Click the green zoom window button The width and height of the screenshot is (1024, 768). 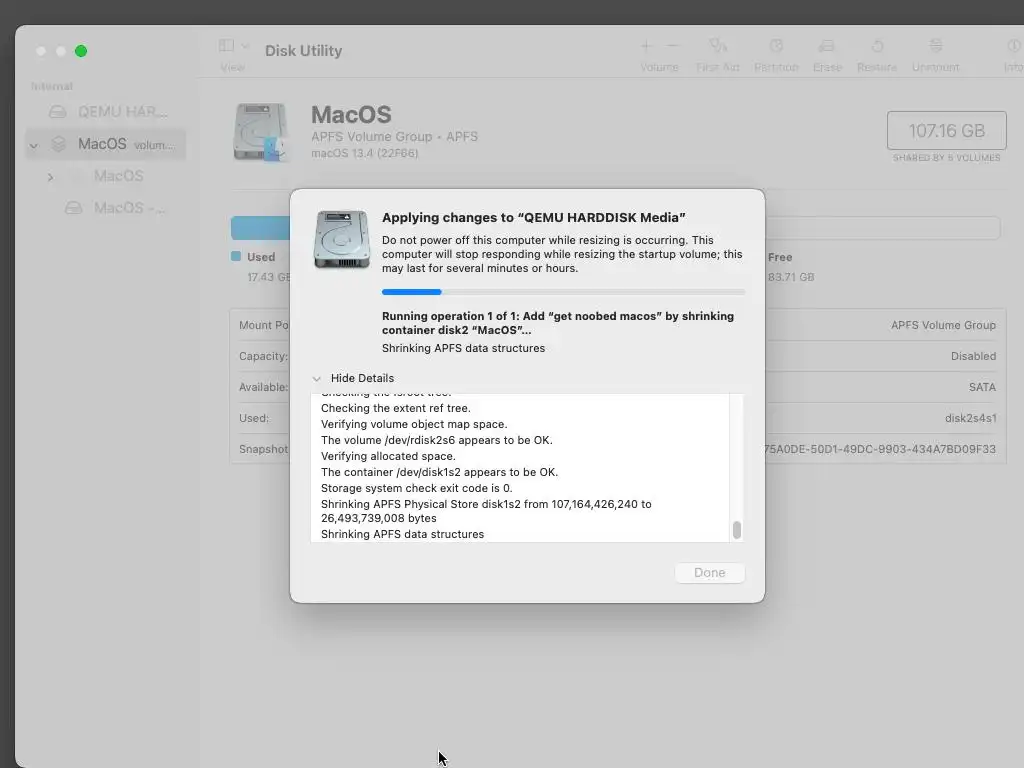pos(81,51)
